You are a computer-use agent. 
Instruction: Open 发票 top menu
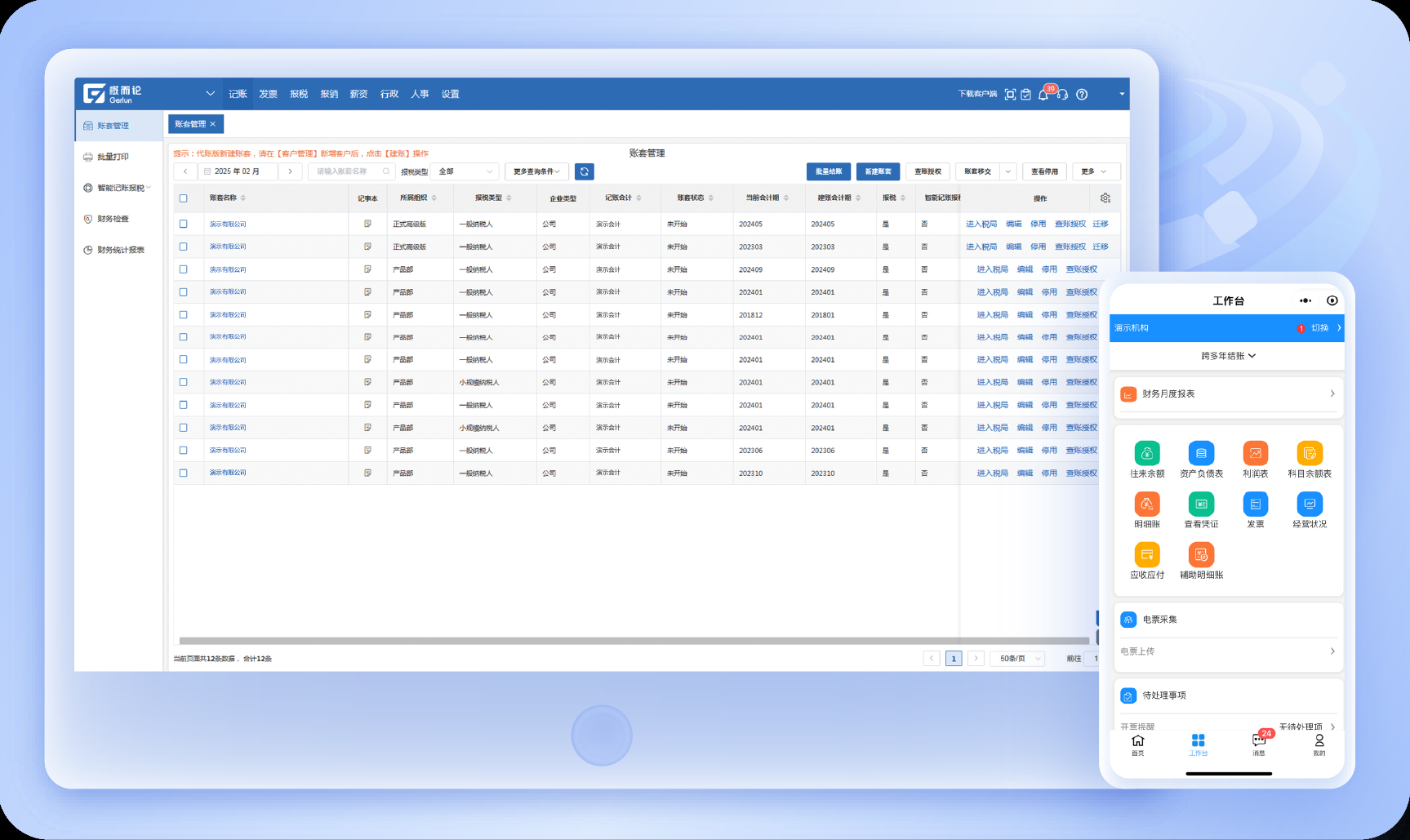(268, 95)
